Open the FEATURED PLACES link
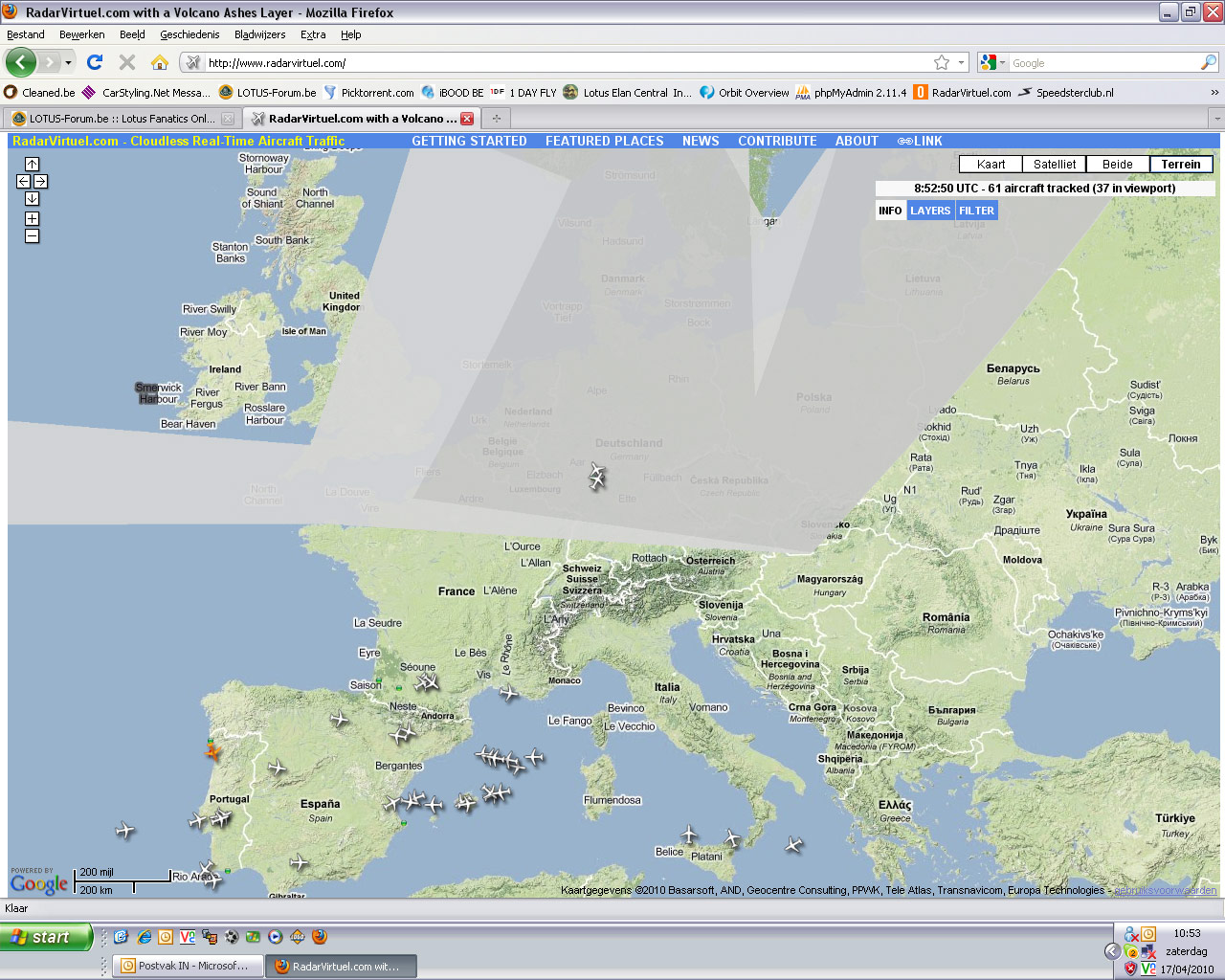1225x980 pixels. [605, 141]
